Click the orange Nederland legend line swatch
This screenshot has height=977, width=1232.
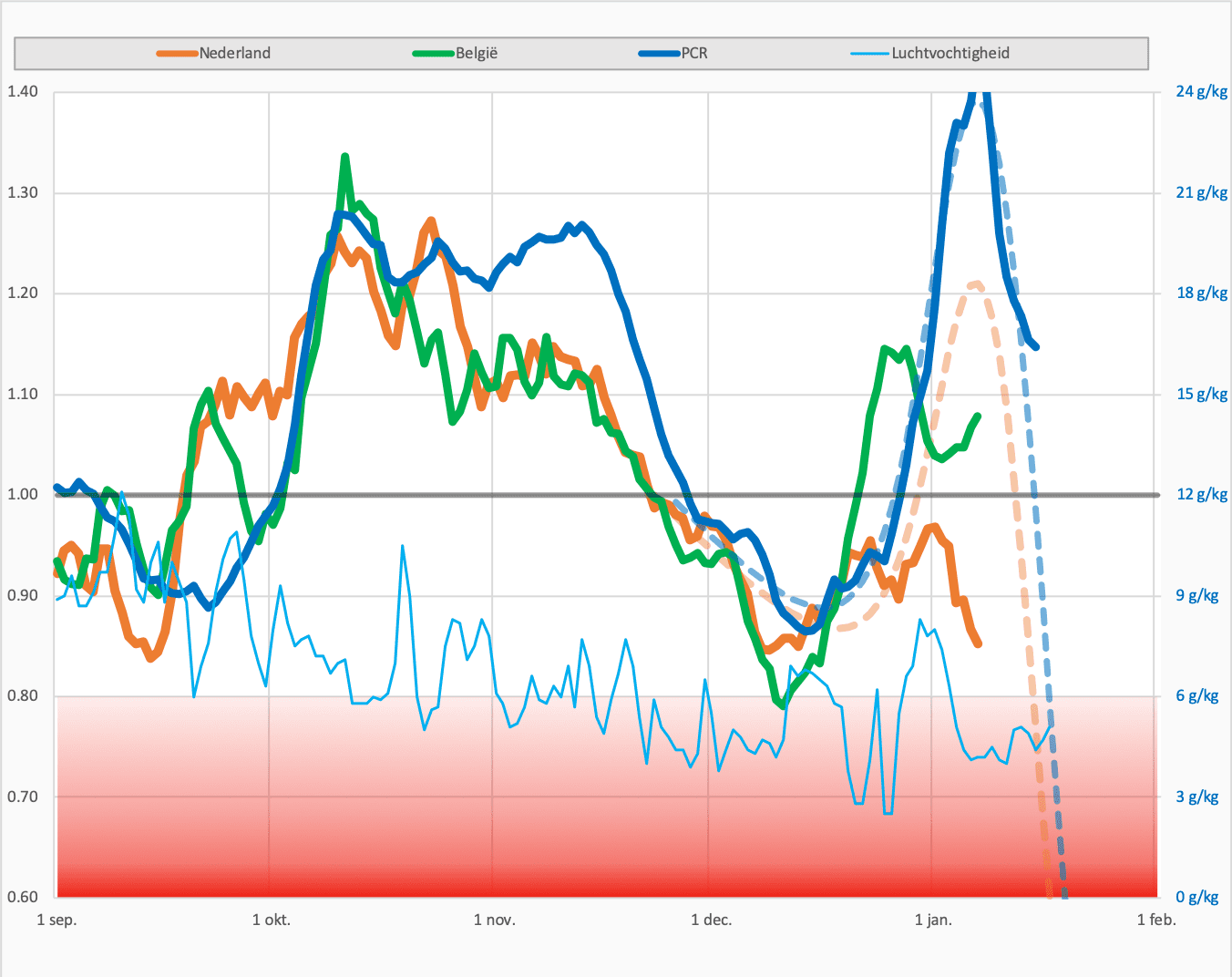click(178, 54)
